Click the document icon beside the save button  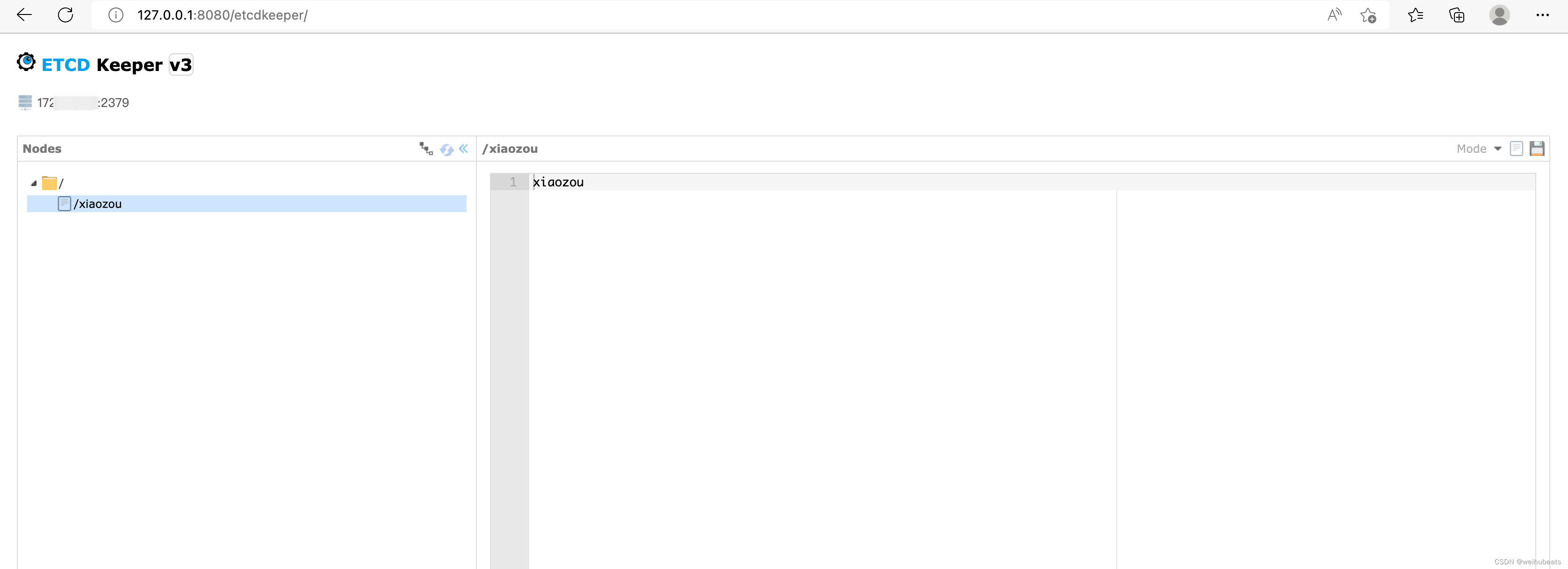(1516, 149)
